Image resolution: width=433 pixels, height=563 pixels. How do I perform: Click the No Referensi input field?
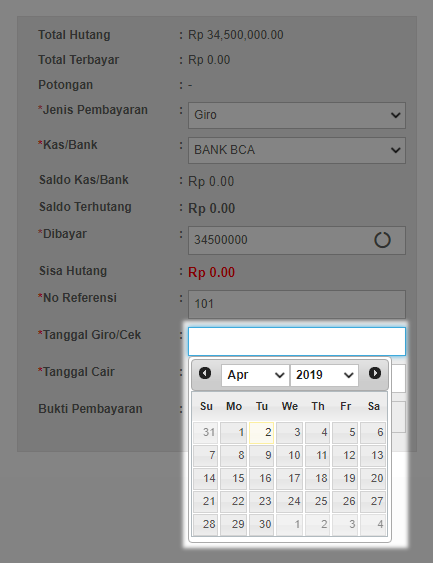(297, 304)
